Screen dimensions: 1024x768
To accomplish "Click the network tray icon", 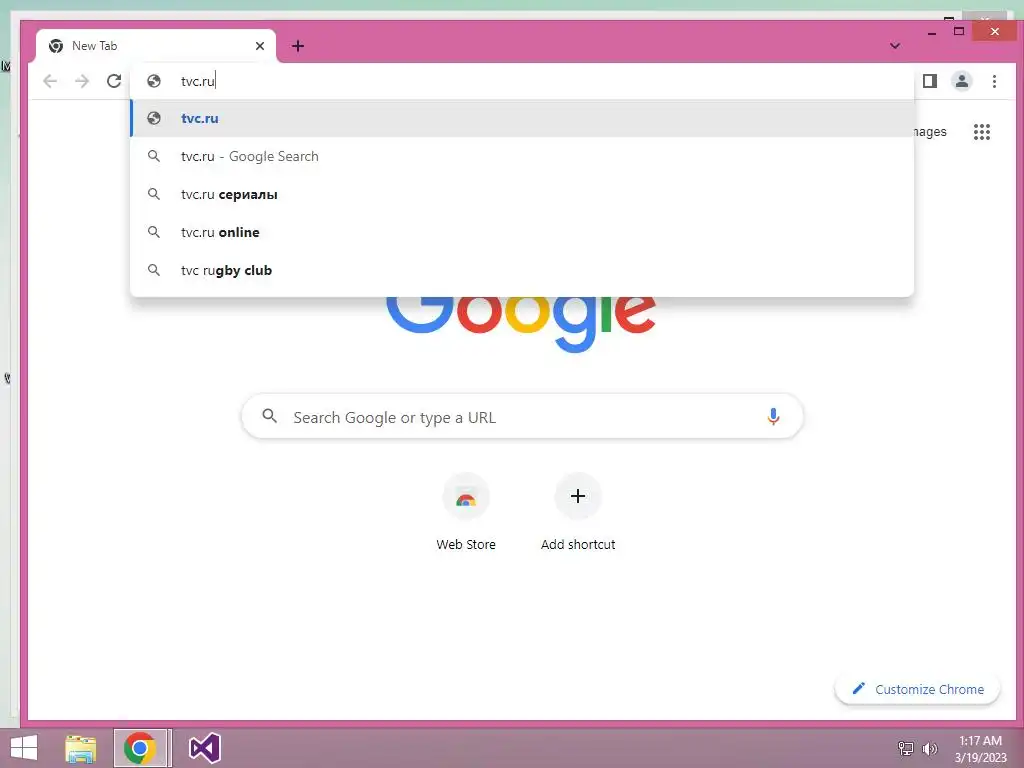I will click(906, 748).
